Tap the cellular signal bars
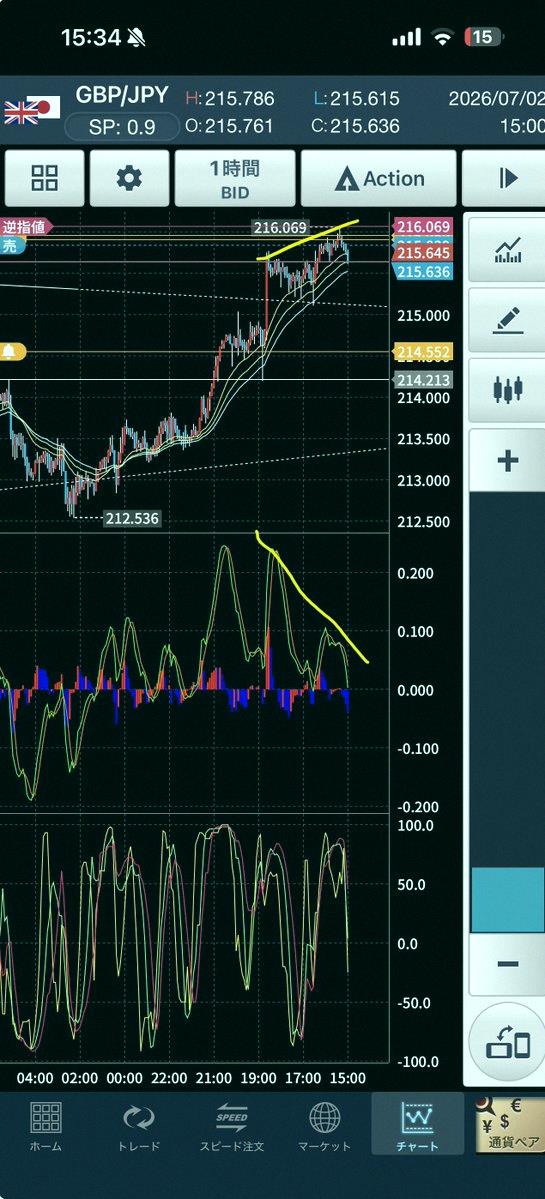 [407, 37]
